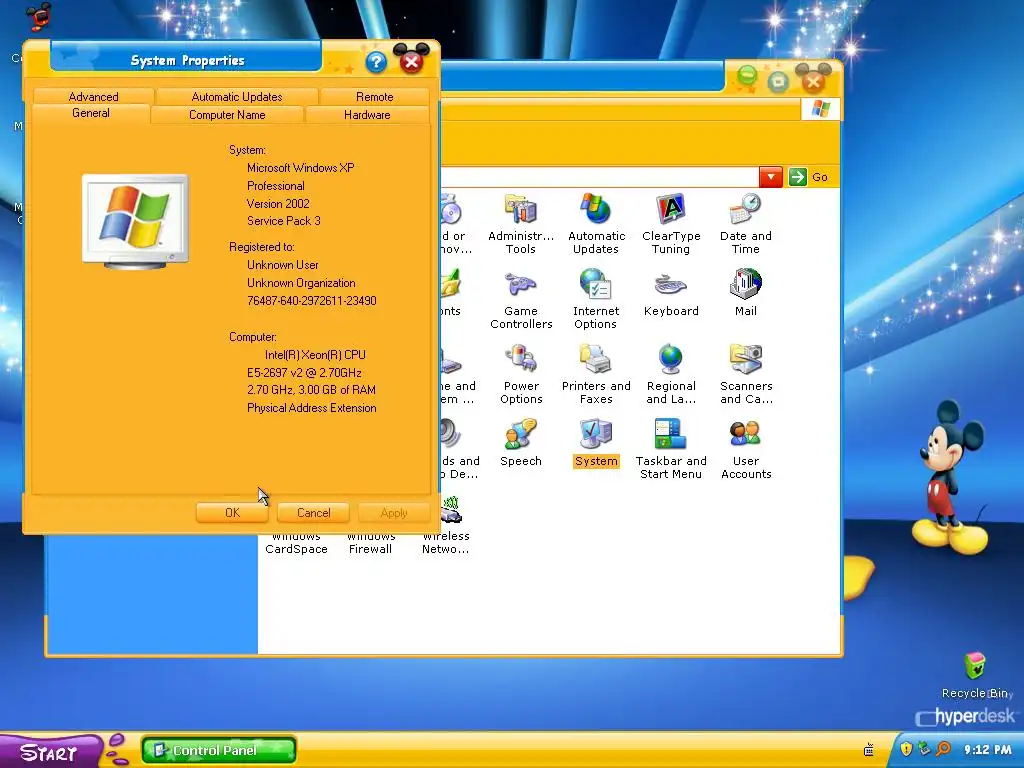
Task: Select the General tab
Action: click(91, 113)
